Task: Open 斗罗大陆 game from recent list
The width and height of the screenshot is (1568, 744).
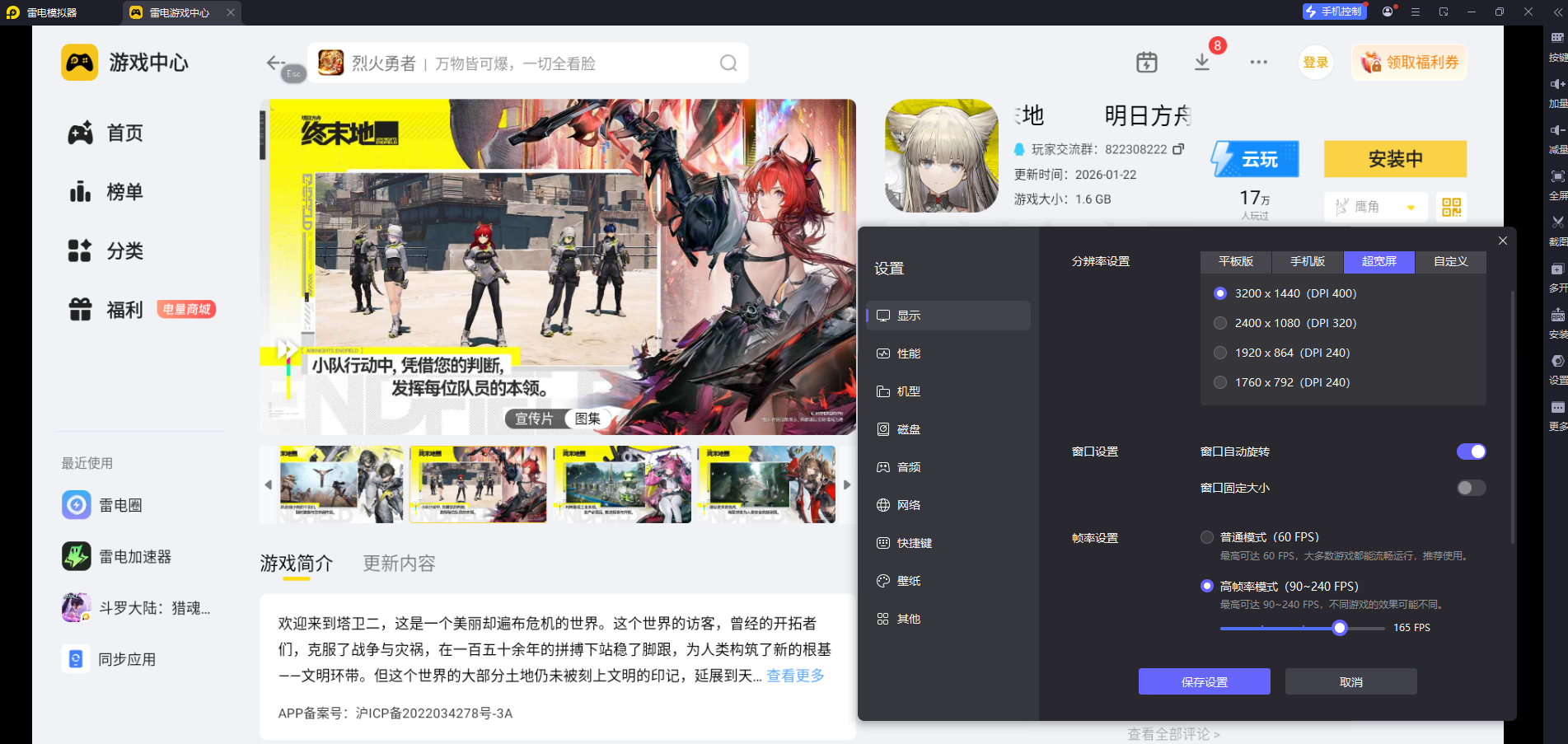Action: (136, 608)
